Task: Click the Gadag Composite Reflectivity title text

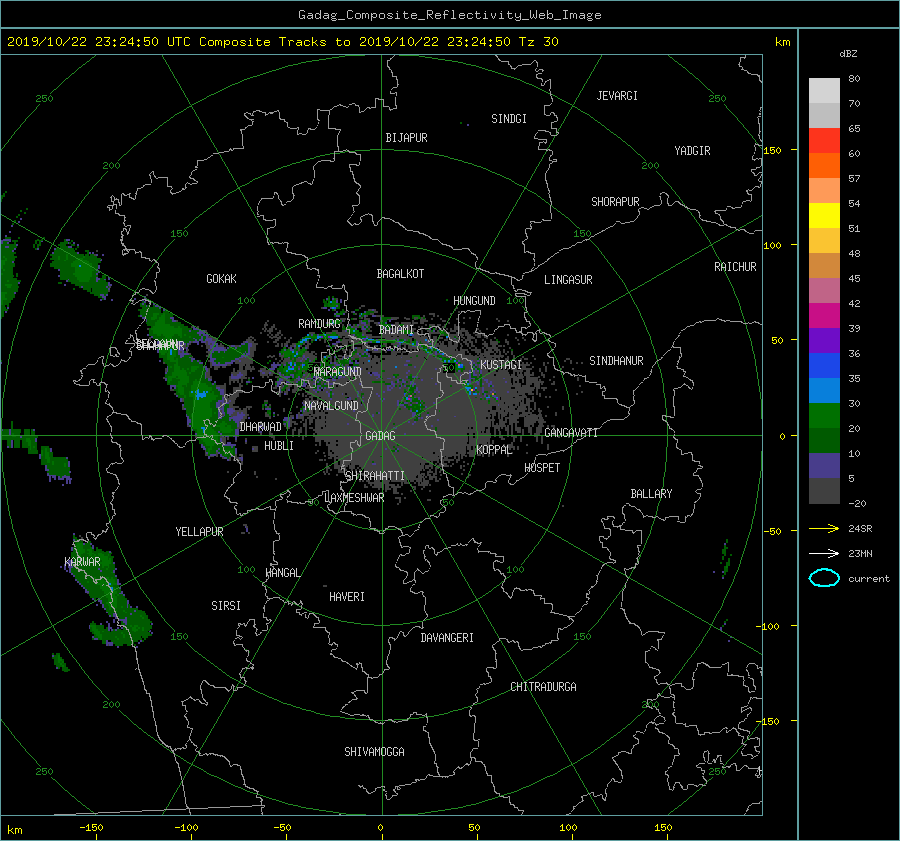Action: pyautogui.click(x=449, y=15)
